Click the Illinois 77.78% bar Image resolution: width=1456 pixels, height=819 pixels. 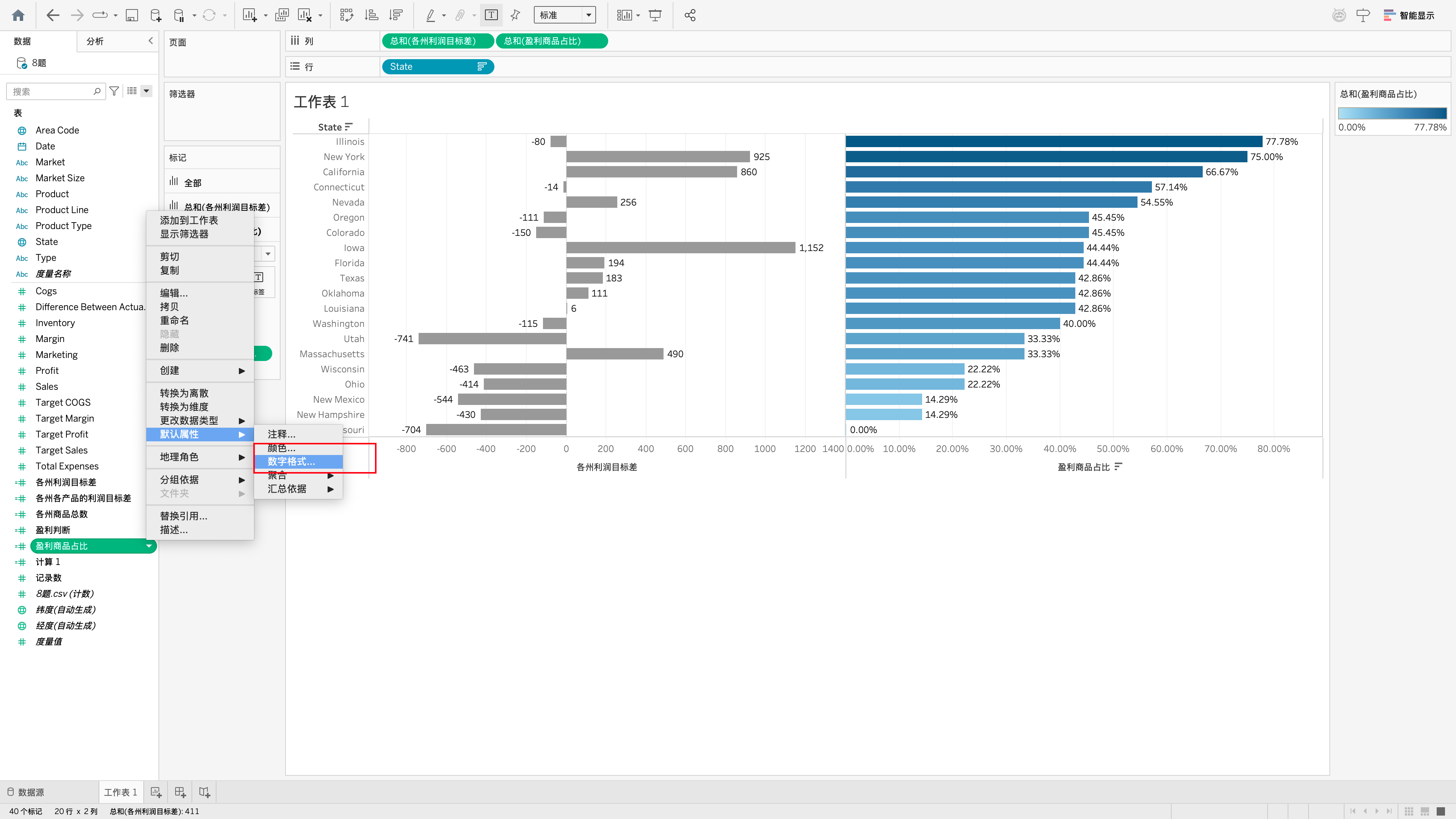pyautogui.click(x=1054, y=141)
